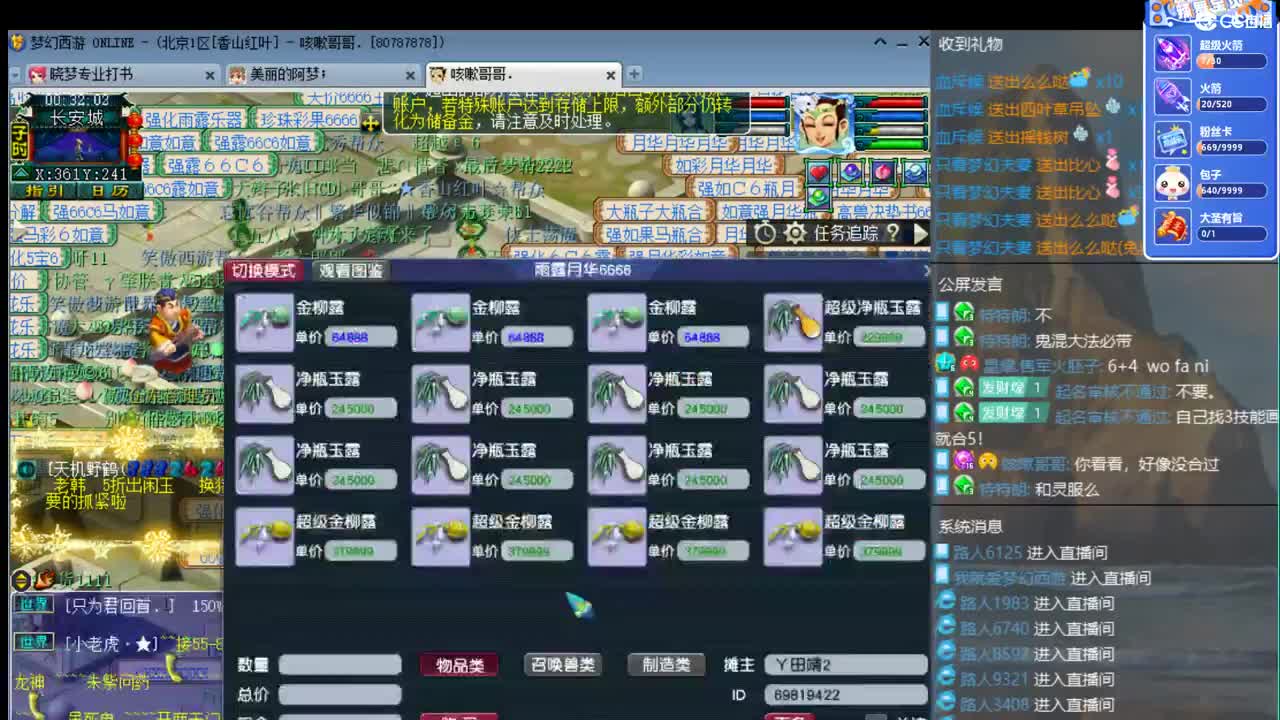Click the 系统消息 header

970,526
